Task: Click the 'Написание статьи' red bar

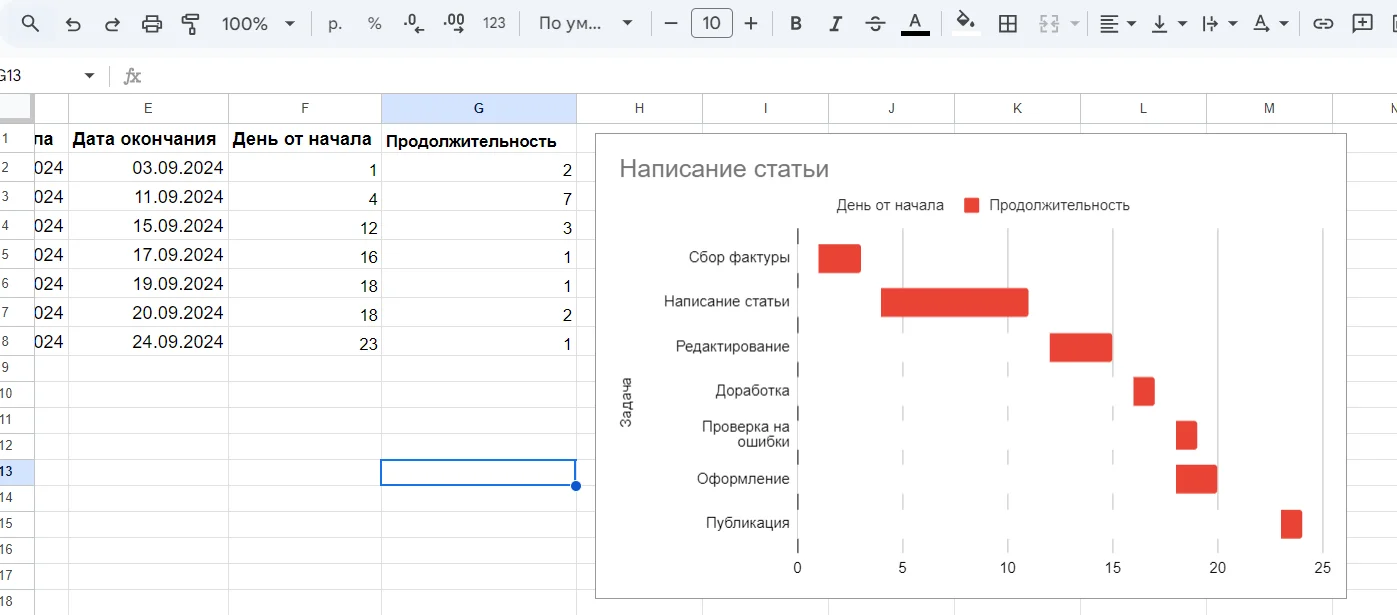Action: 954,302
